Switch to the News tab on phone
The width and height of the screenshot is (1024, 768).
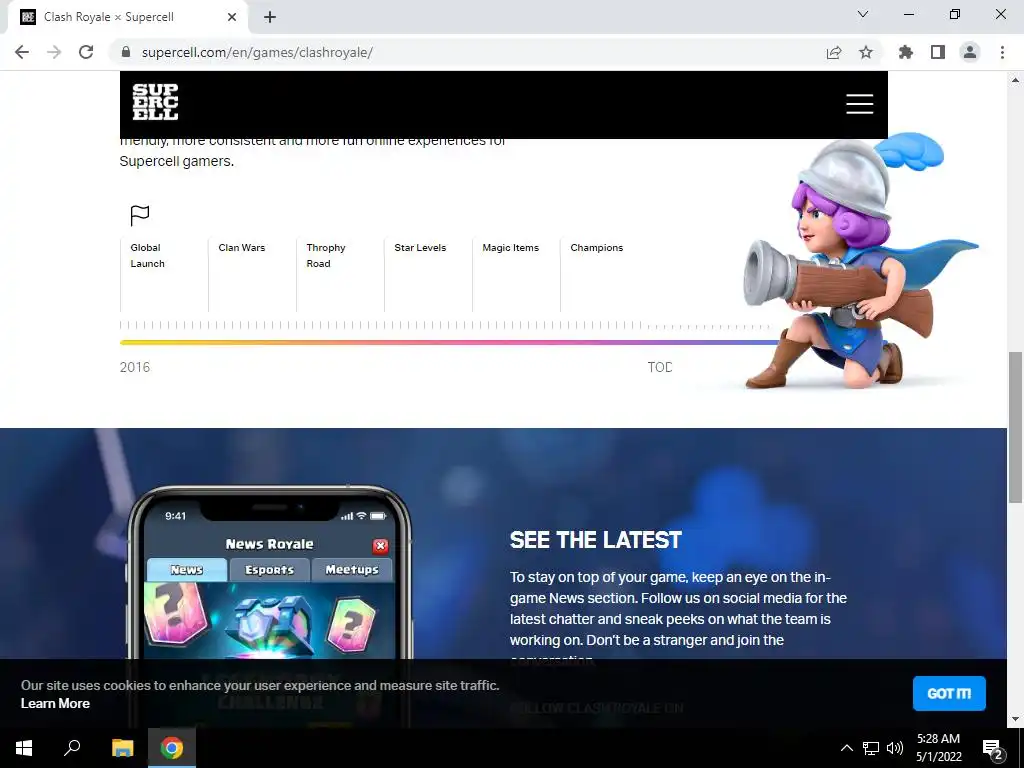187,569
